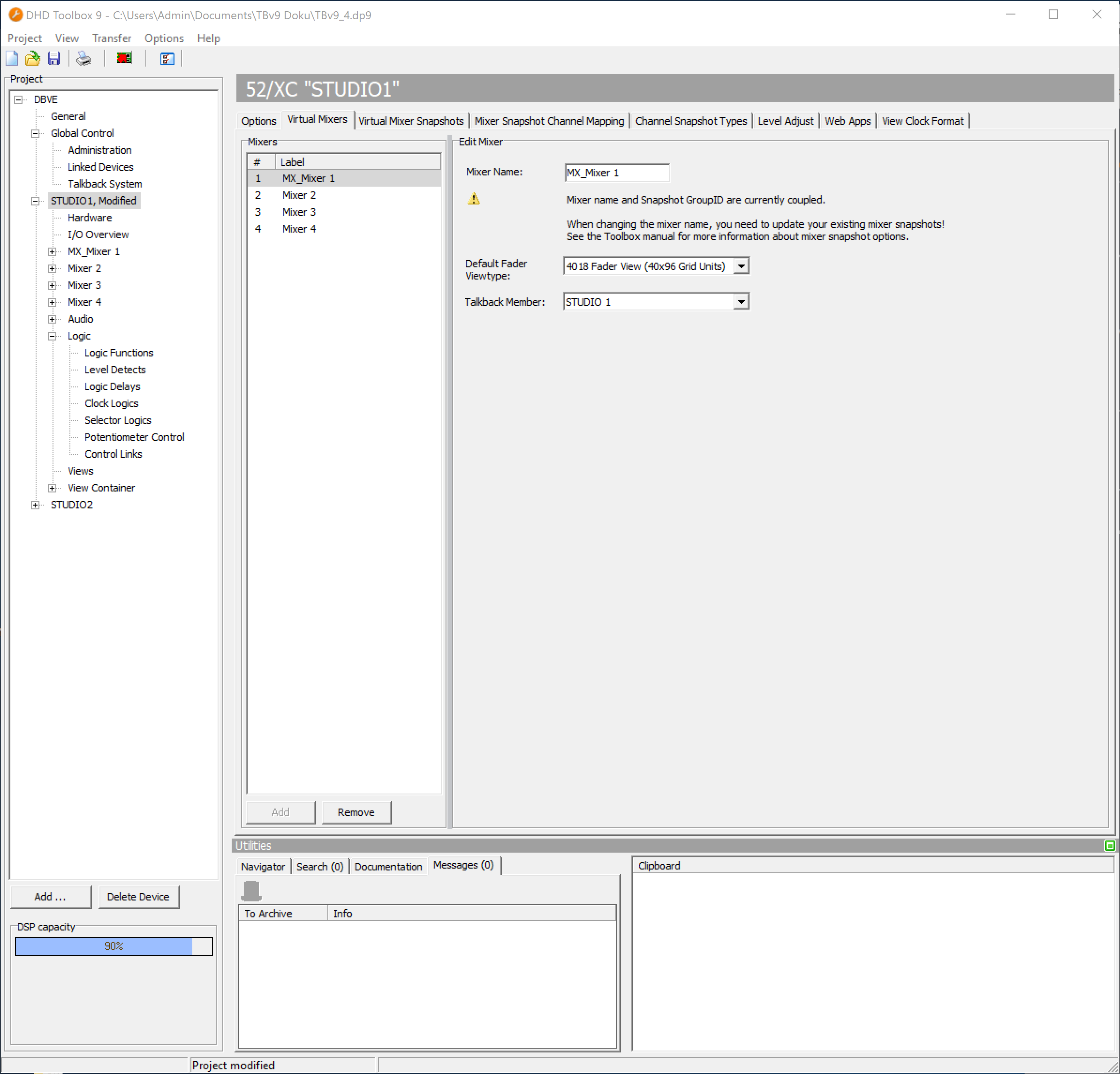The image size is (1120, 1074).
Task: Open the View Clock Format tab
Action: click(922, 121)
